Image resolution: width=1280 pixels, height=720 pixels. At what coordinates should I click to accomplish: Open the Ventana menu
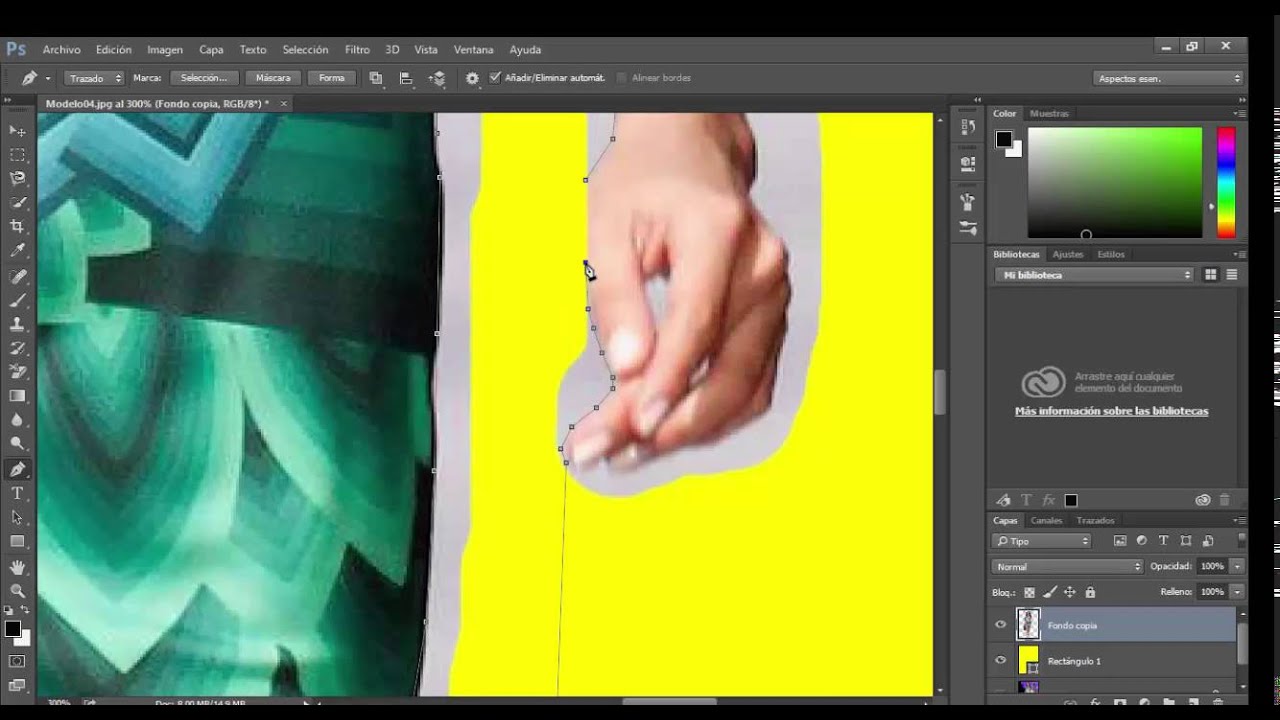473,50
